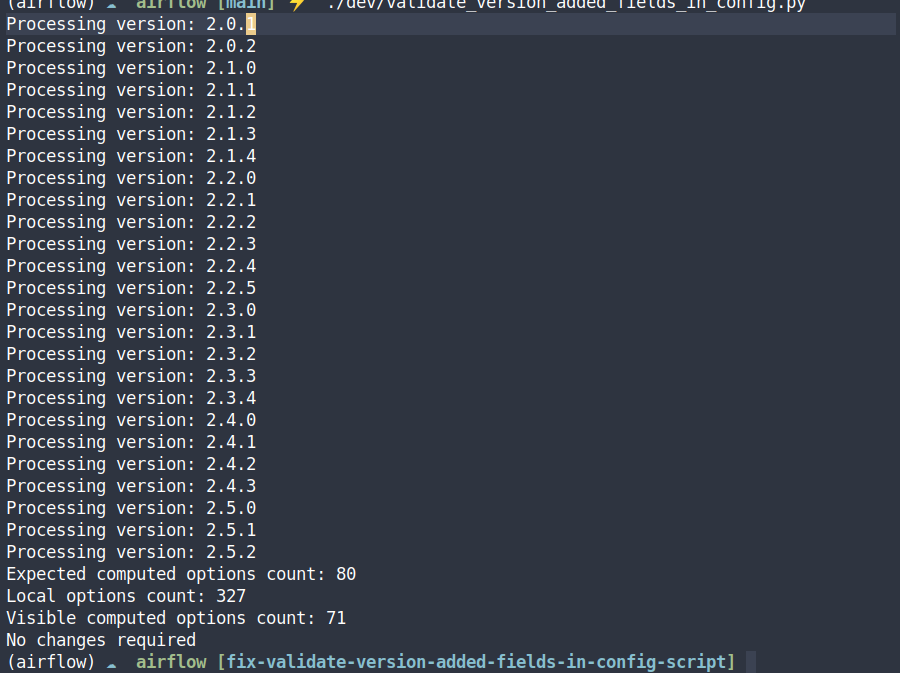Select the 'Processing version: 2.2.3' line
The image size is (900, 673).
pos(131,244)
